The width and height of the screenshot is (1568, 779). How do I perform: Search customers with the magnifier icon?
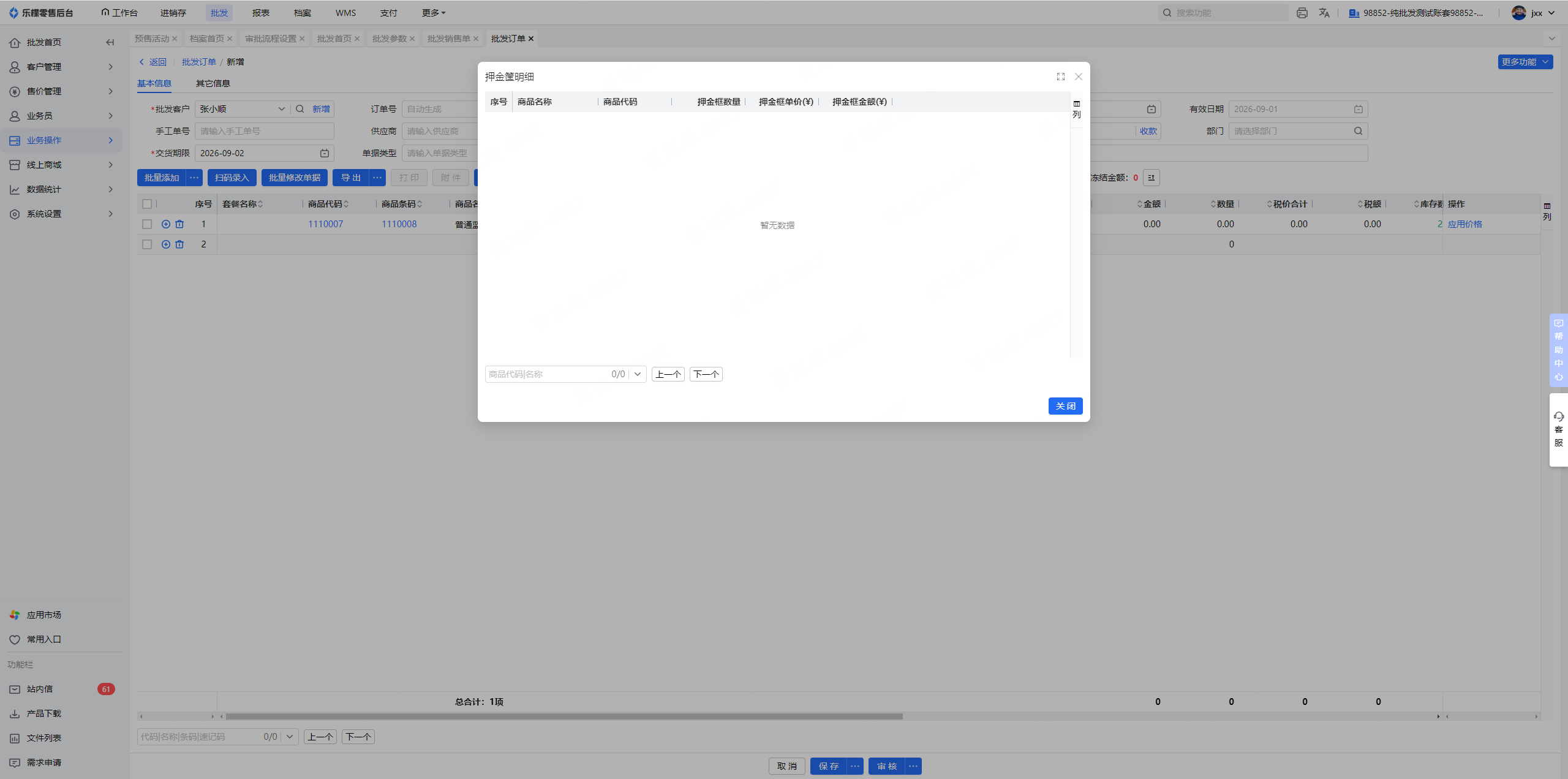[x=300, y=109]
